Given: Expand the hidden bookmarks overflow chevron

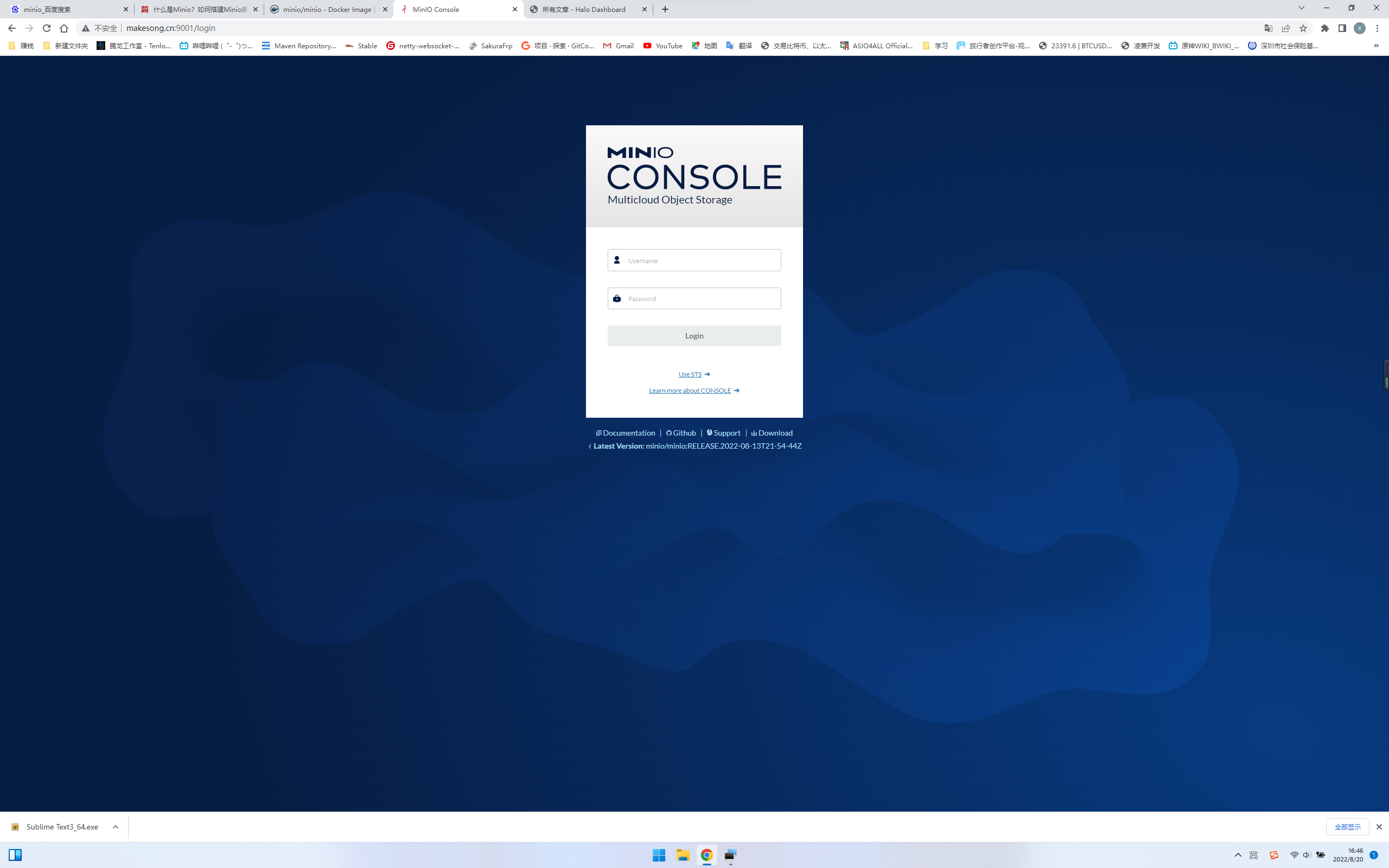Looking at the screenshot, I should tap(1376, 46).
